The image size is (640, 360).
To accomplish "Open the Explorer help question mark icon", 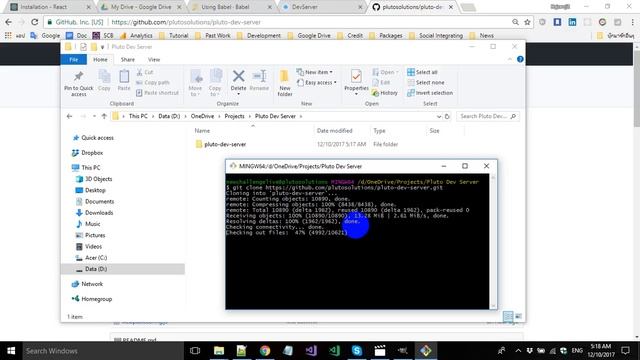I will coord(520,59).
